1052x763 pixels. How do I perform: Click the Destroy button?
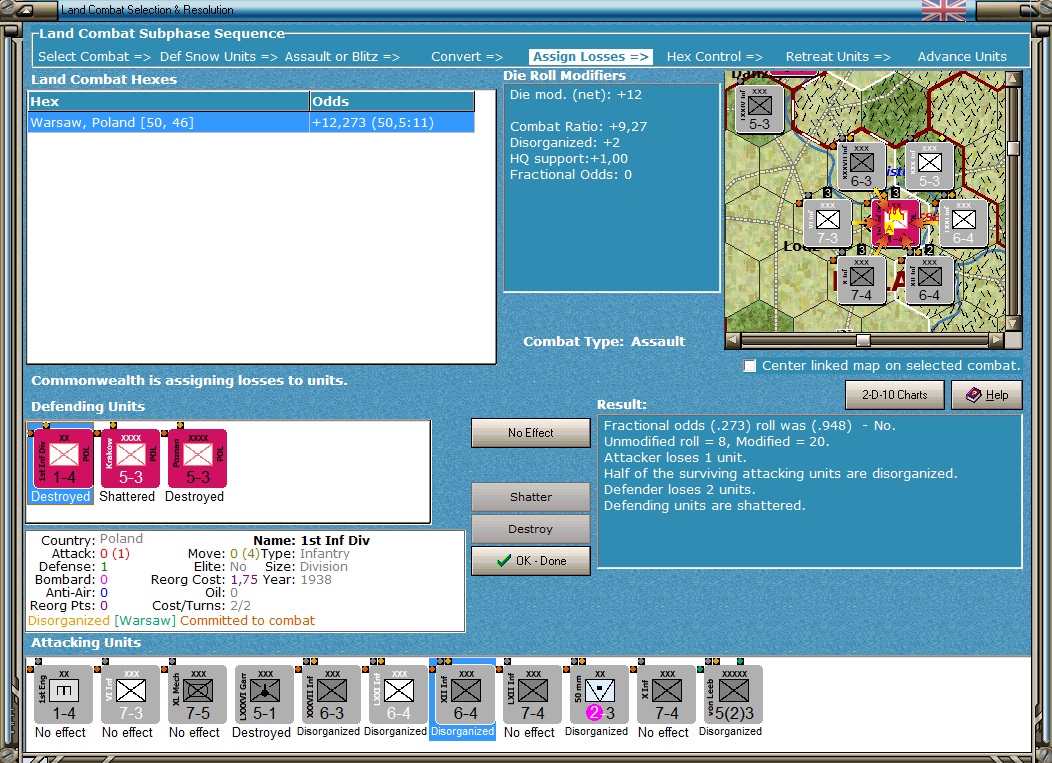(x=531, y=529)
